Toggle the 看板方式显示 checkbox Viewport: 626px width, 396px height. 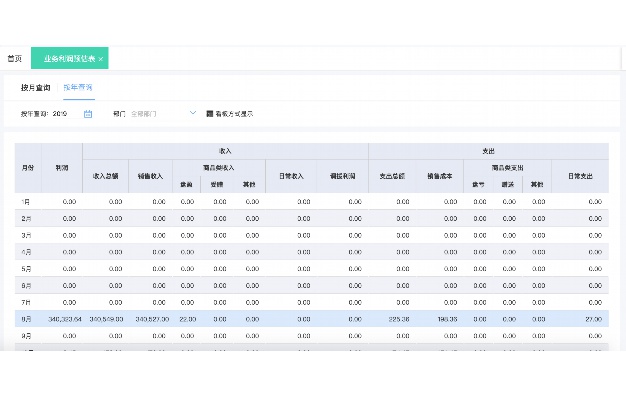tap(210, 114)
